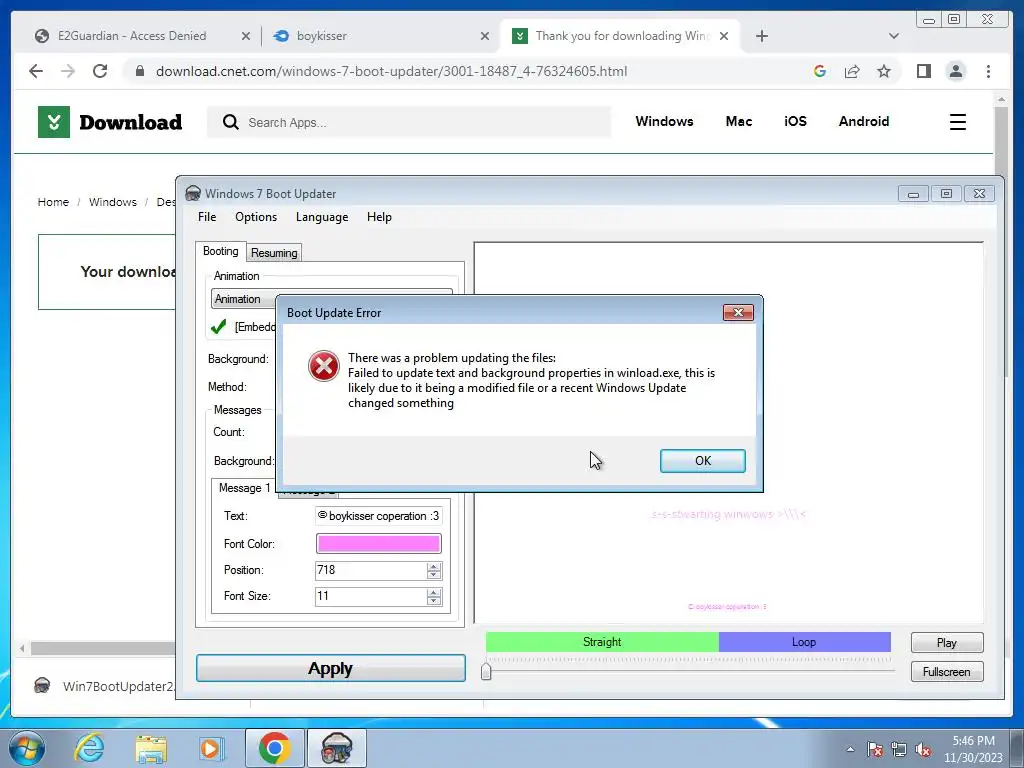Close the Boot Update Error dialog
Image resolution: width=1024 pixels, height=768 pixels.
tap(738, 312)
